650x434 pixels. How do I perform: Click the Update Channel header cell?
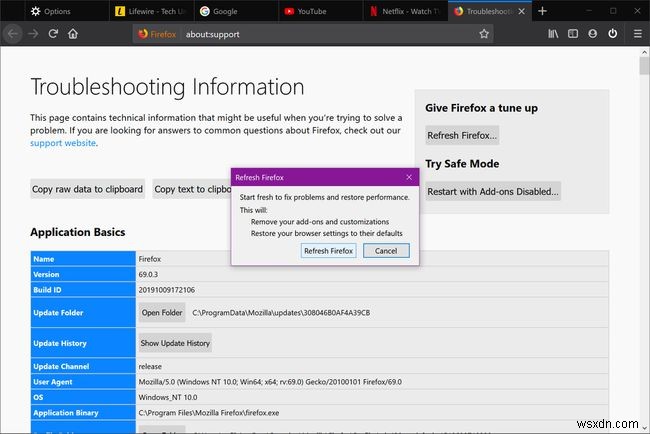(x=83, y=366)
